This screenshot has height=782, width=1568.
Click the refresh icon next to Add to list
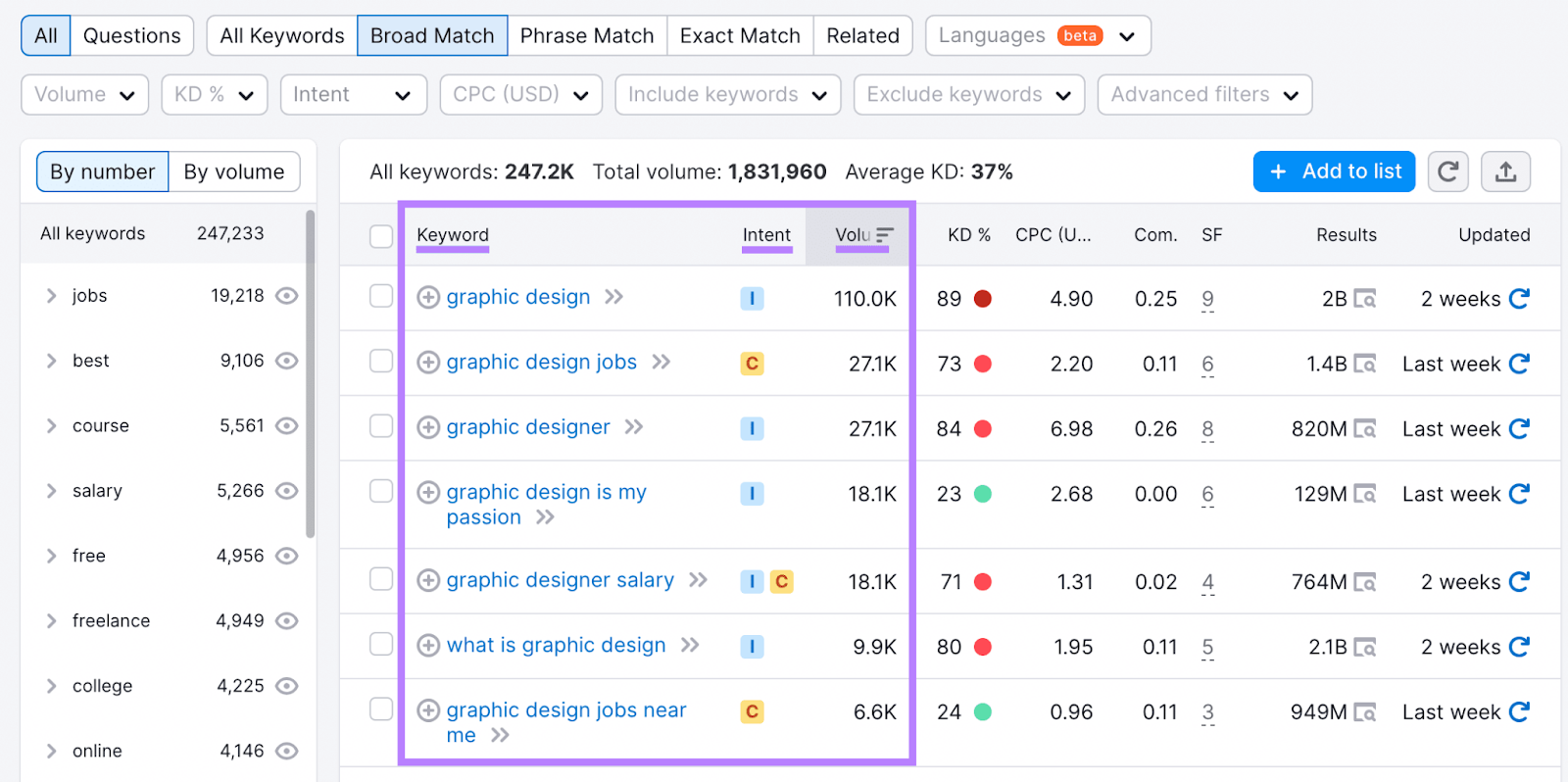coord(1447,172)
